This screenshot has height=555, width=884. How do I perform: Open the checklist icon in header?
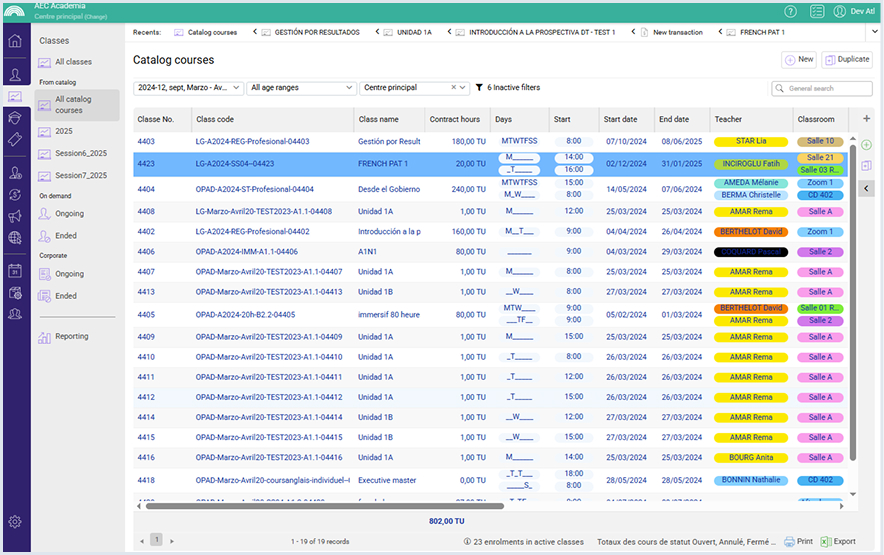(817, 11)
